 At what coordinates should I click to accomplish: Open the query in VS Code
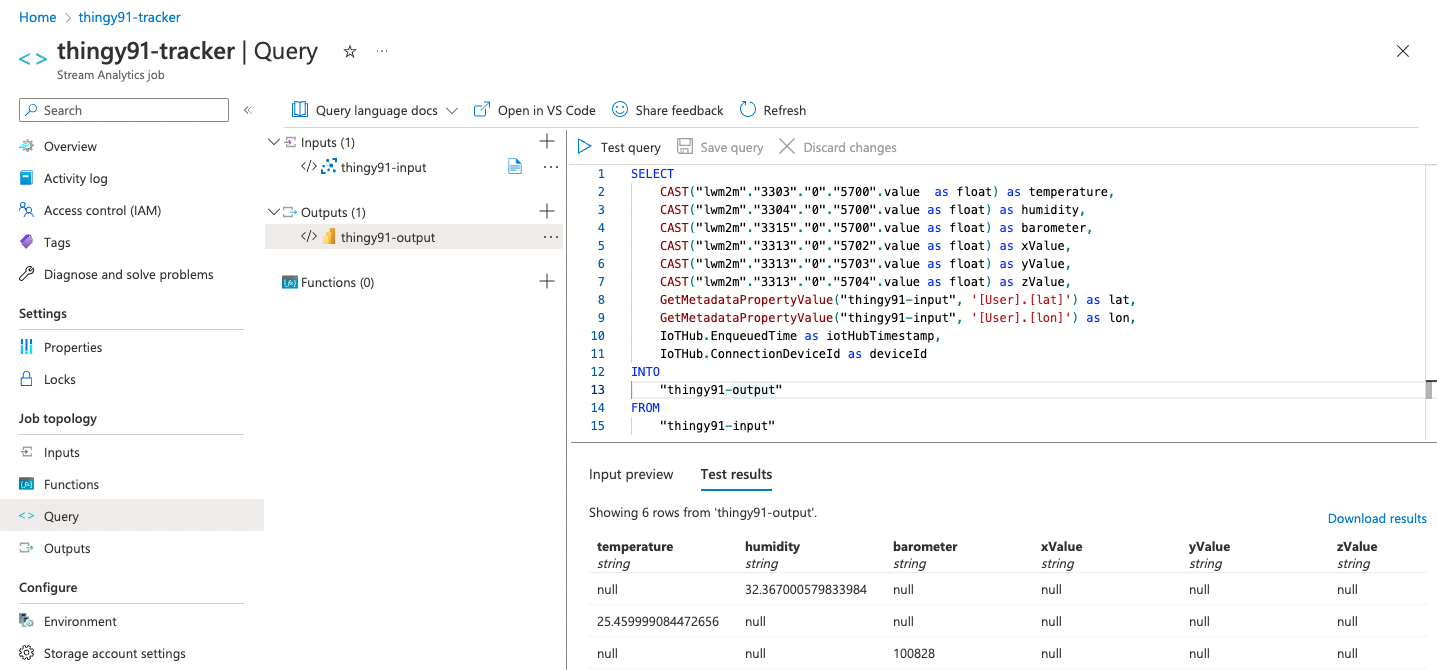534,110
